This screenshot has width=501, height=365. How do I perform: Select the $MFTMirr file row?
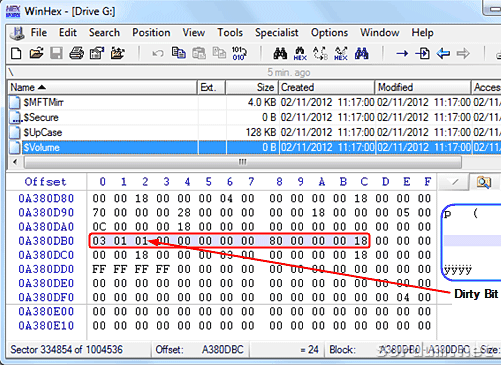click(254, 102)
